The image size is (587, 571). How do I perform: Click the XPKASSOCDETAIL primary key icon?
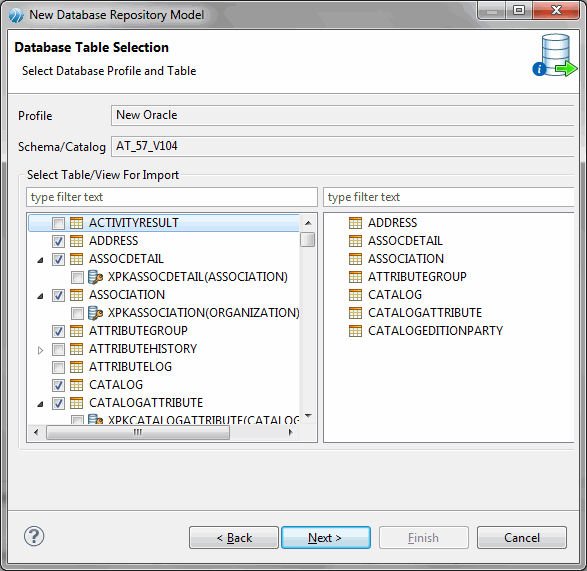[95, 277]
